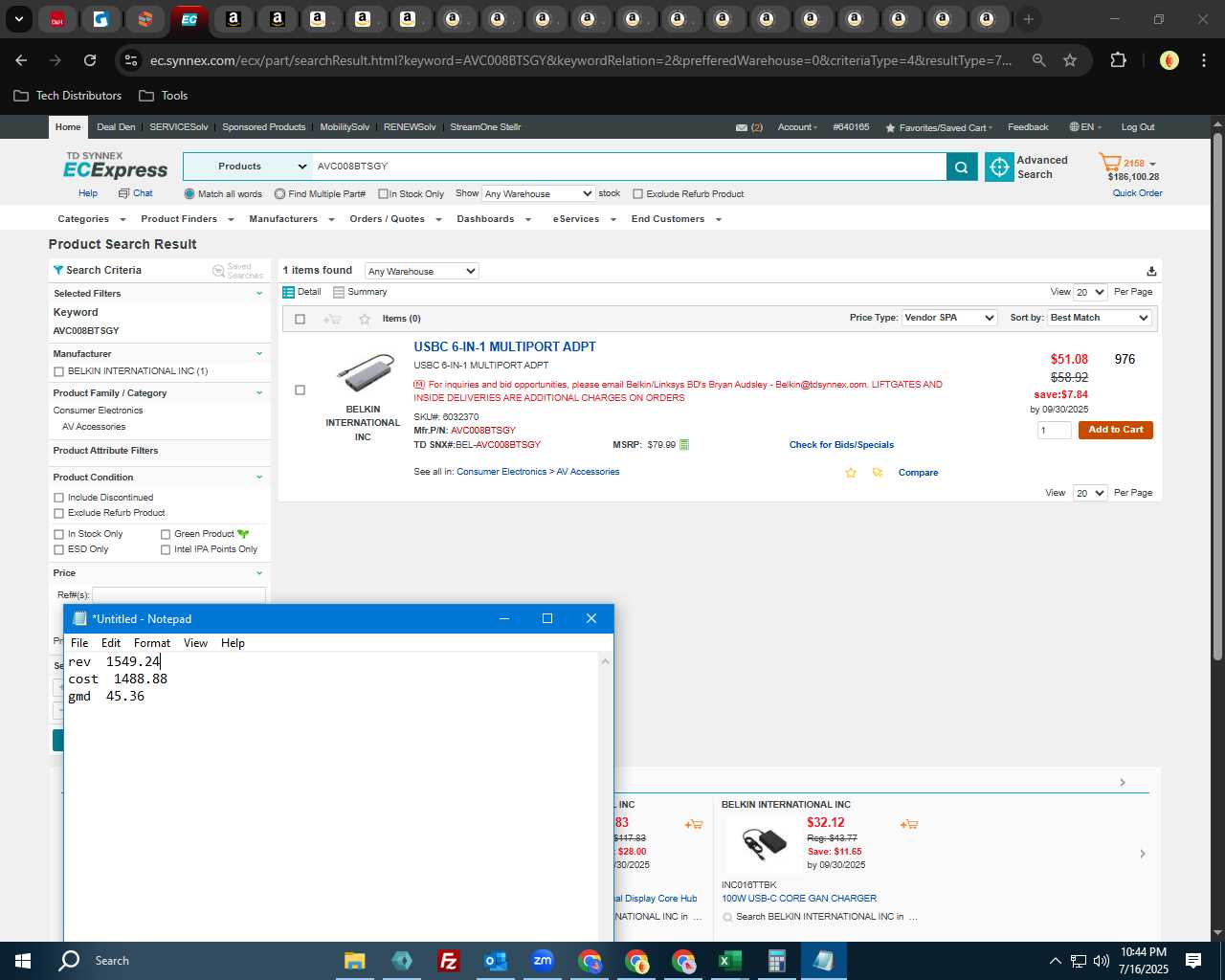Click the cart-star icon beside Compare

(878, 473)
